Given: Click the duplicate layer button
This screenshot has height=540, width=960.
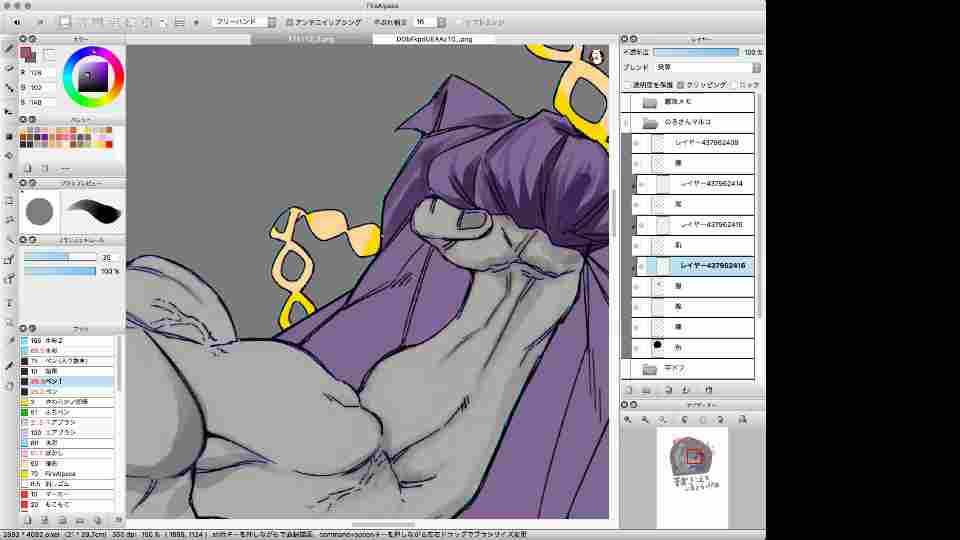Looking at the screenshot, I should coord(668,389).
